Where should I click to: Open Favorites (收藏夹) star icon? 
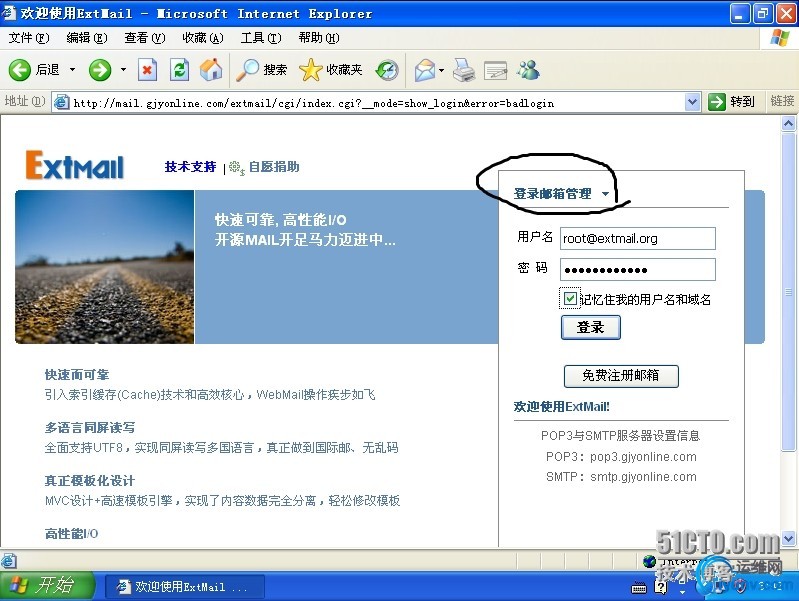point(310,70)
